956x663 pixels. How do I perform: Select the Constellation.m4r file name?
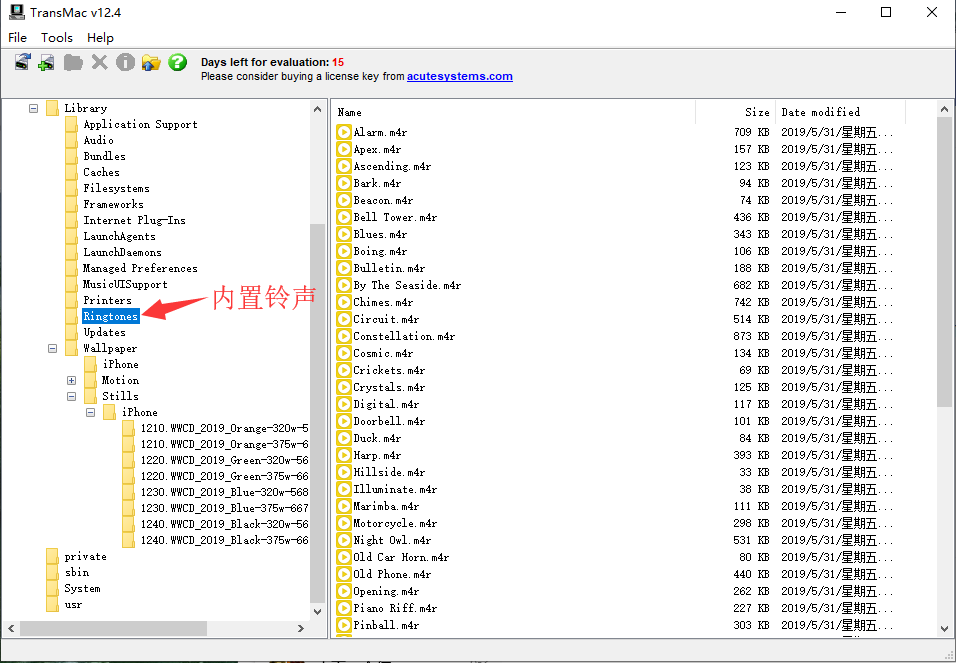pos(404,336)
